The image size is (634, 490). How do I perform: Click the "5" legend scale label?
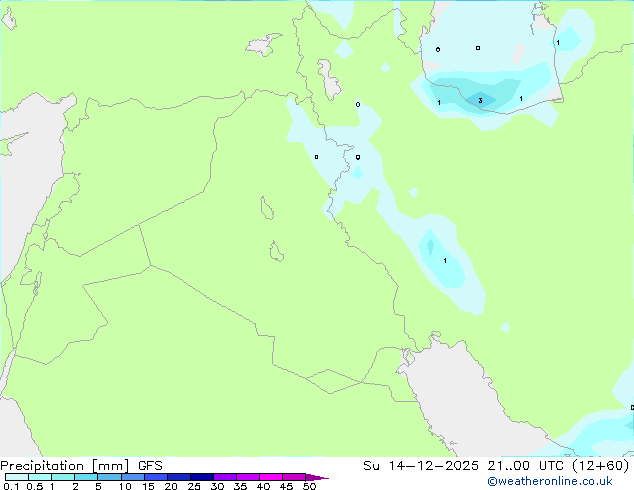(x=98, y=486)
